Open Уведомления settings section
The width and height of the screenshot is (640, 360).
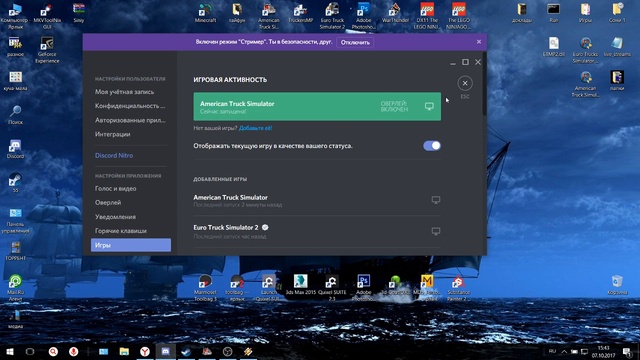[115, 217]
